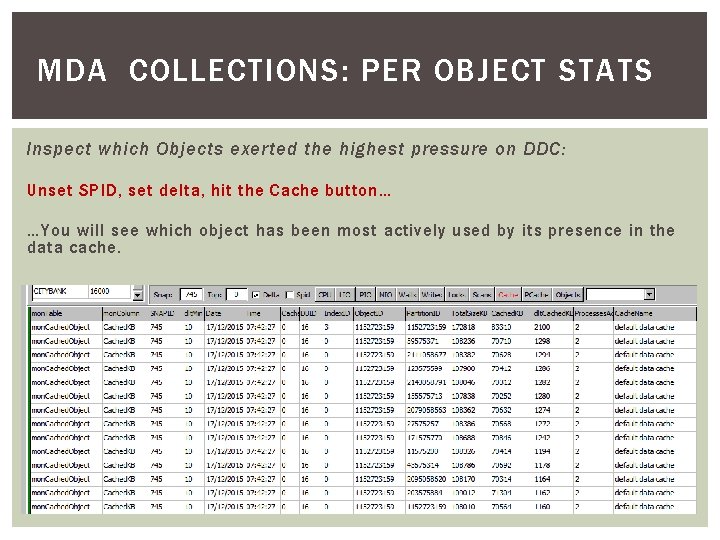Viewport: 720px width, 540px height.
Task: Click the Top input field
Action: point(237,295)
